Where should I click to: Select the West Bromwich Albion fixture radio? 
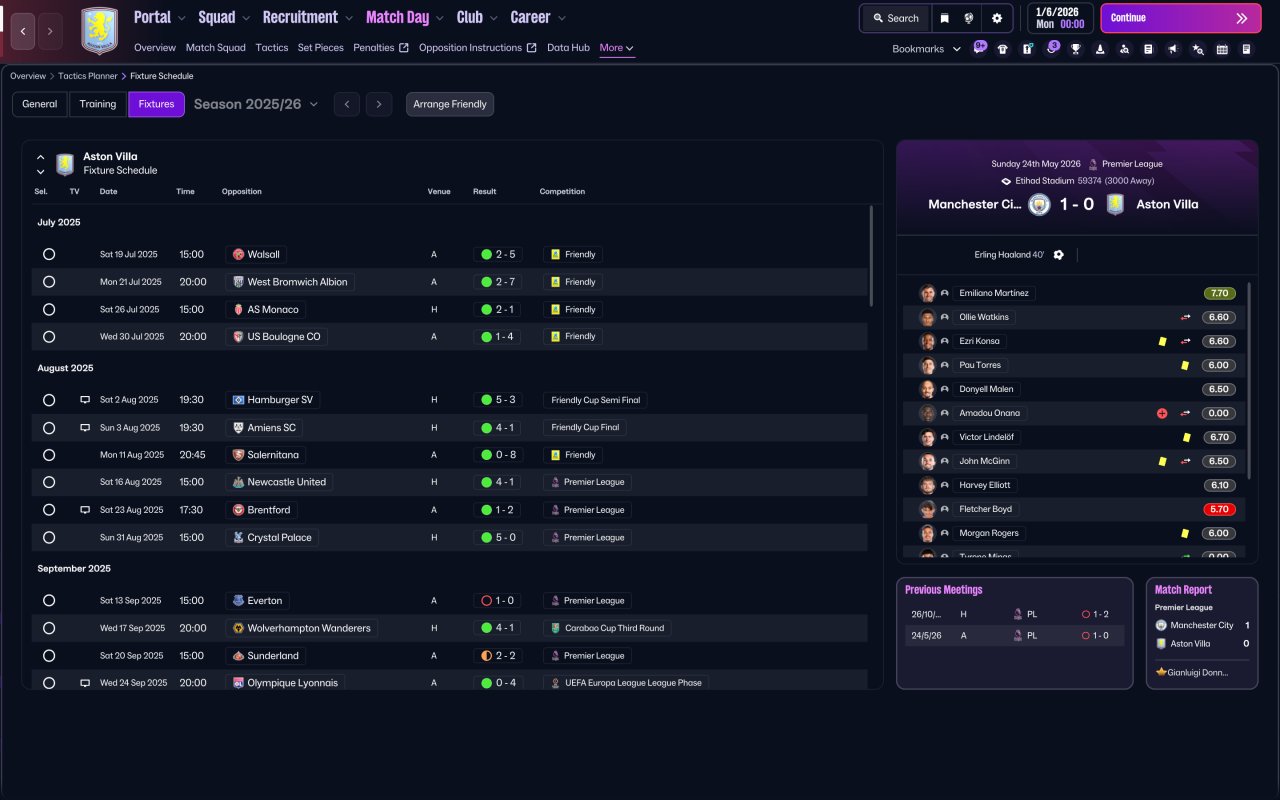click(49, 282)
